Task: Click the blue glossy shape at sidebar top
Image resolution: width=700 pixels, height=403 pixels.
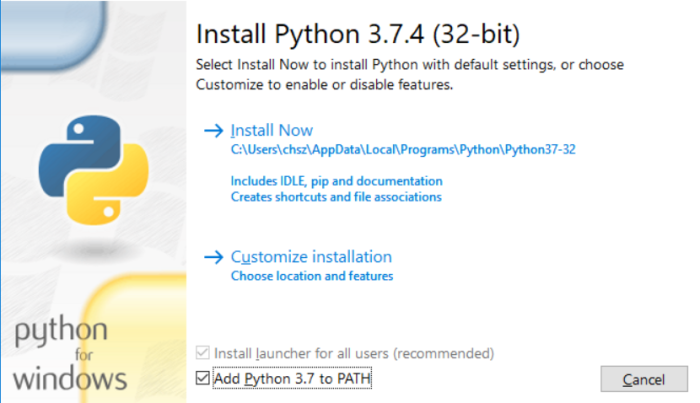Action: (x=54, y=35)
